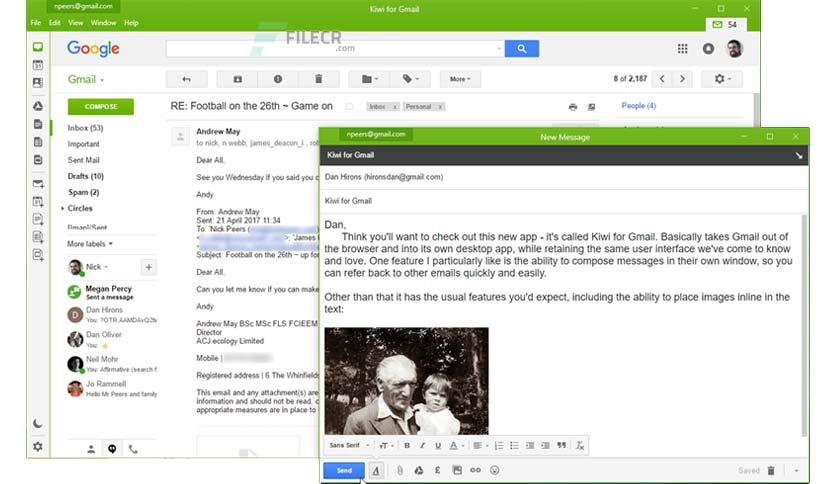836x484 pixels.
Task: Discard the draft with the compose trash icon
Action: (x=771, y=470)
